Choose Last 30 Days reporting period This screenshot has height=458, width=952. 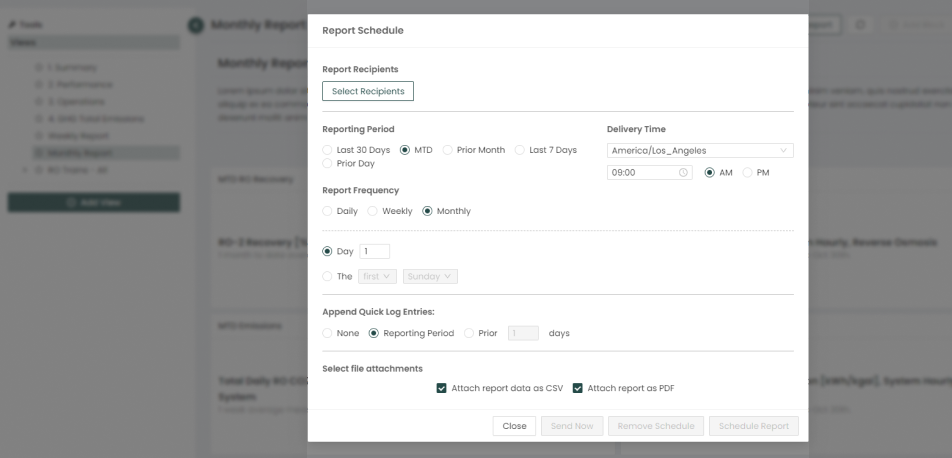(x=328, y=150)
